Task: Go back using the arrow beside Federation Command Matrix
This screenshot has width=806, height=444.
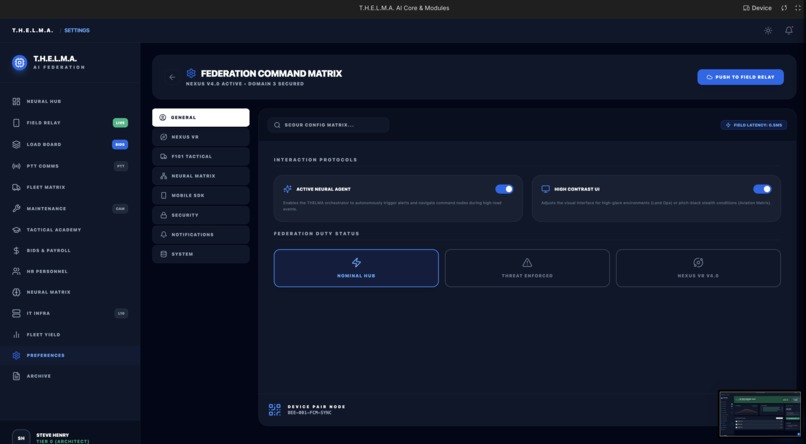Action: click(x=172, y=77)
